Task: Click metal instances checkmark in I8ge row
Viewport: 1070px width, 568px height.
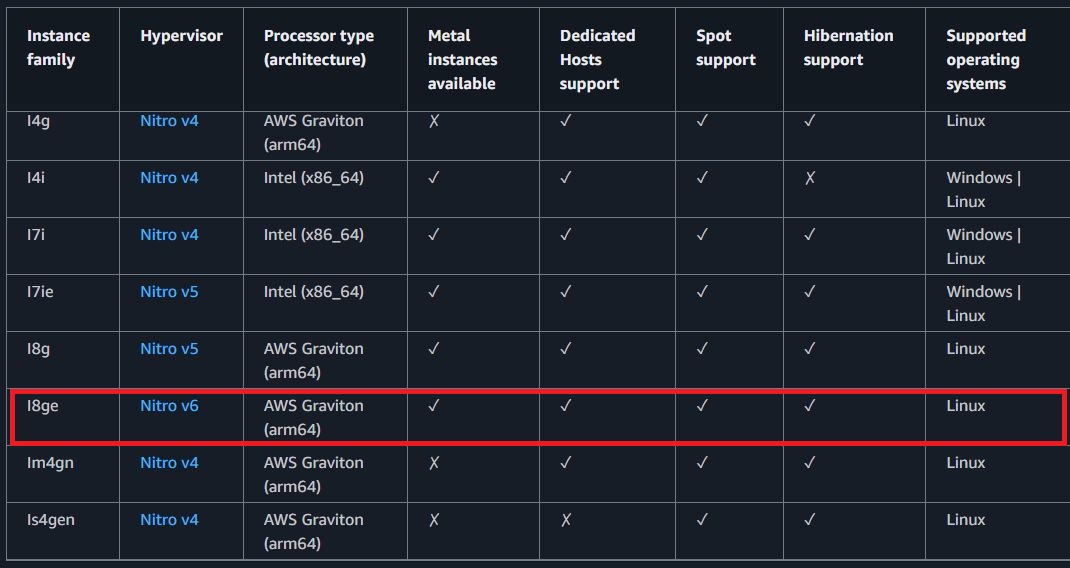Action: [434, 406]
